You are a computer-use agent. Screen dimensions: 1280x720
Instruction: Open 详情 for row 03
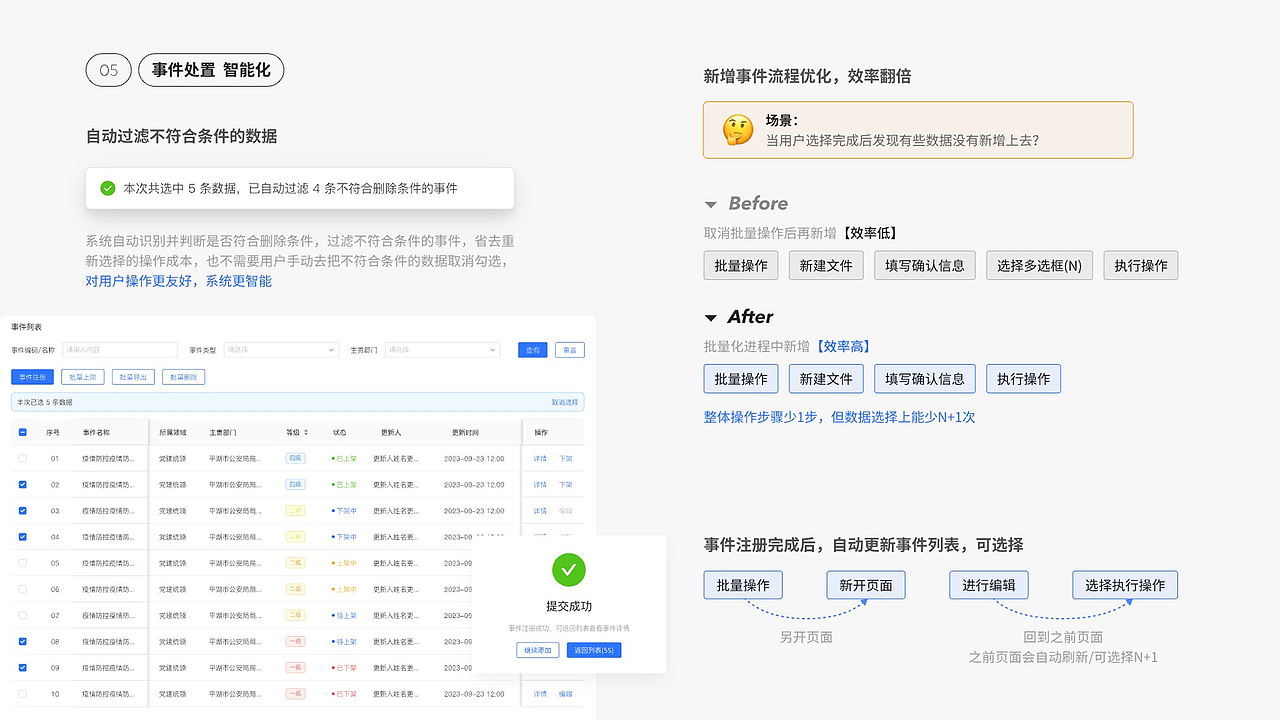click(x=540, y=510)
